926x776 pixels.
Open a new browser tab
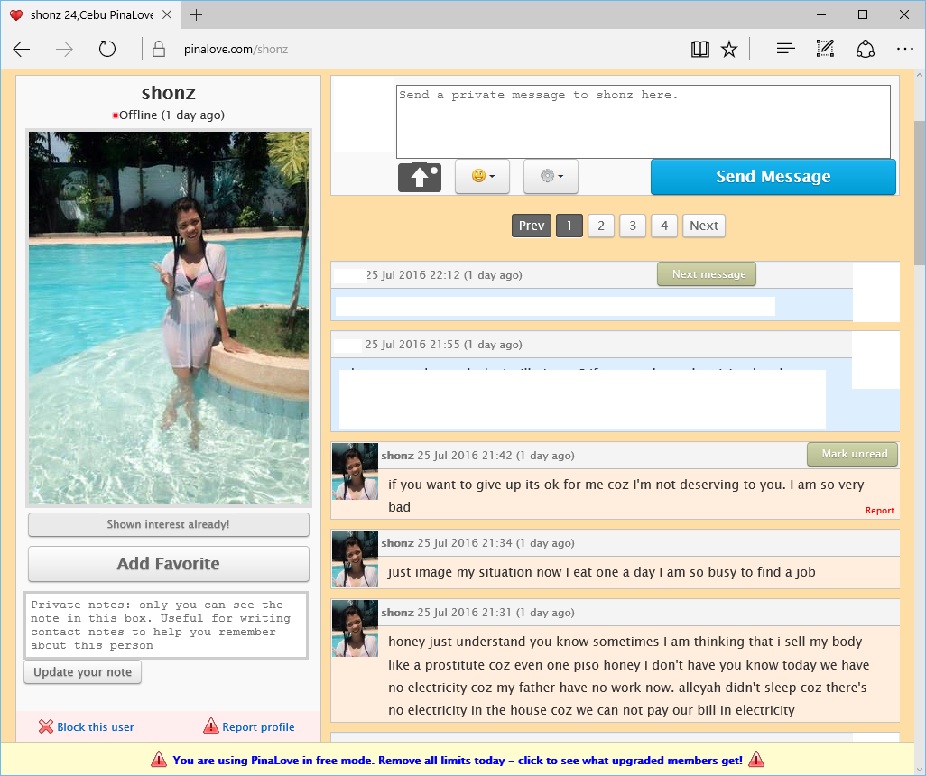[196, 15]
